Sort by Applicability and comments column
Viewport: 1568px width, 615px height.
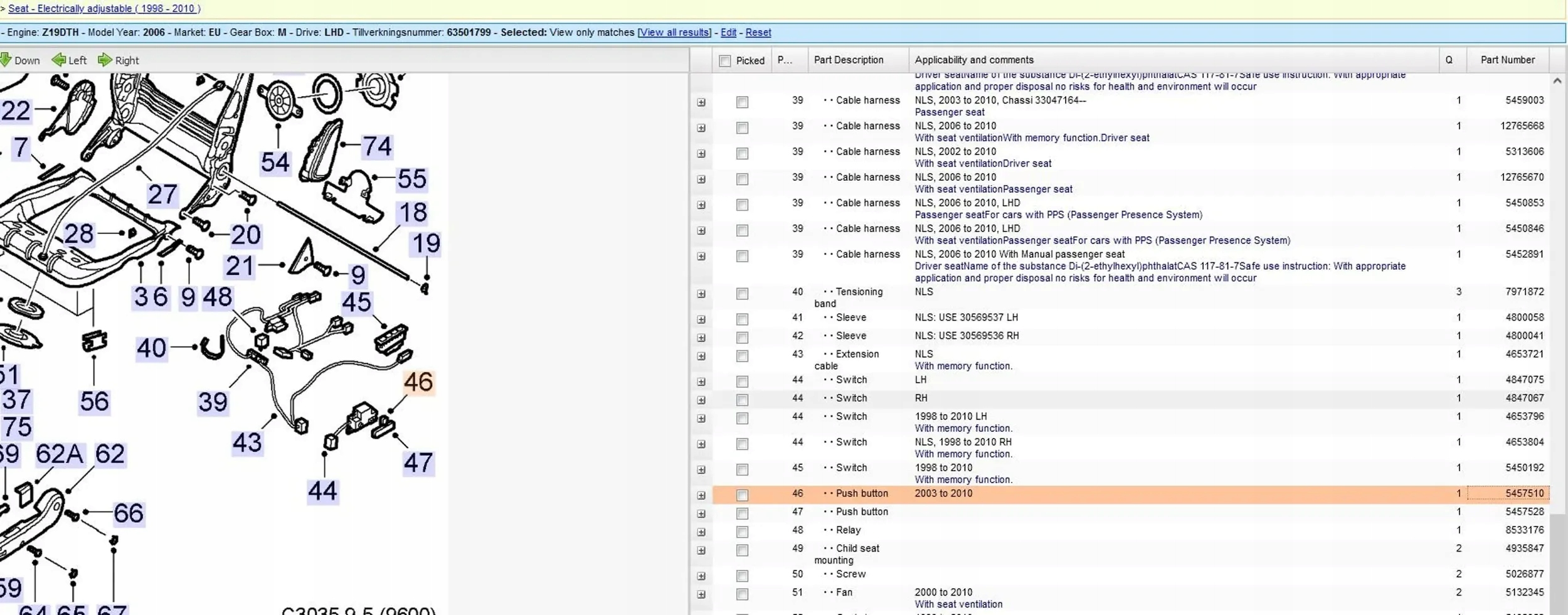[x=1173, y=60]
